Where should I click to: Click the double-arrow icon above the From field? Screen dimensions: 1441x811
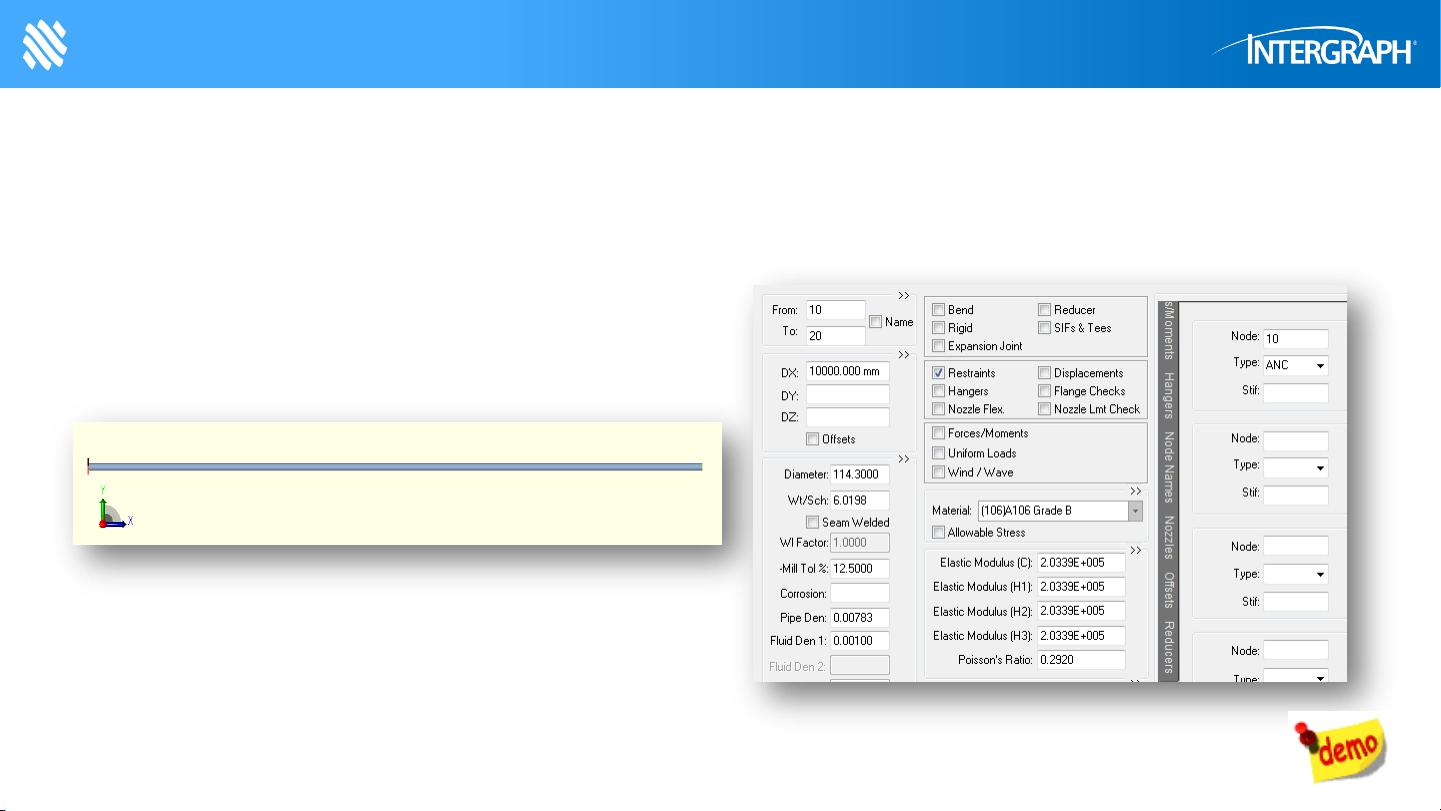coord(903,295)
